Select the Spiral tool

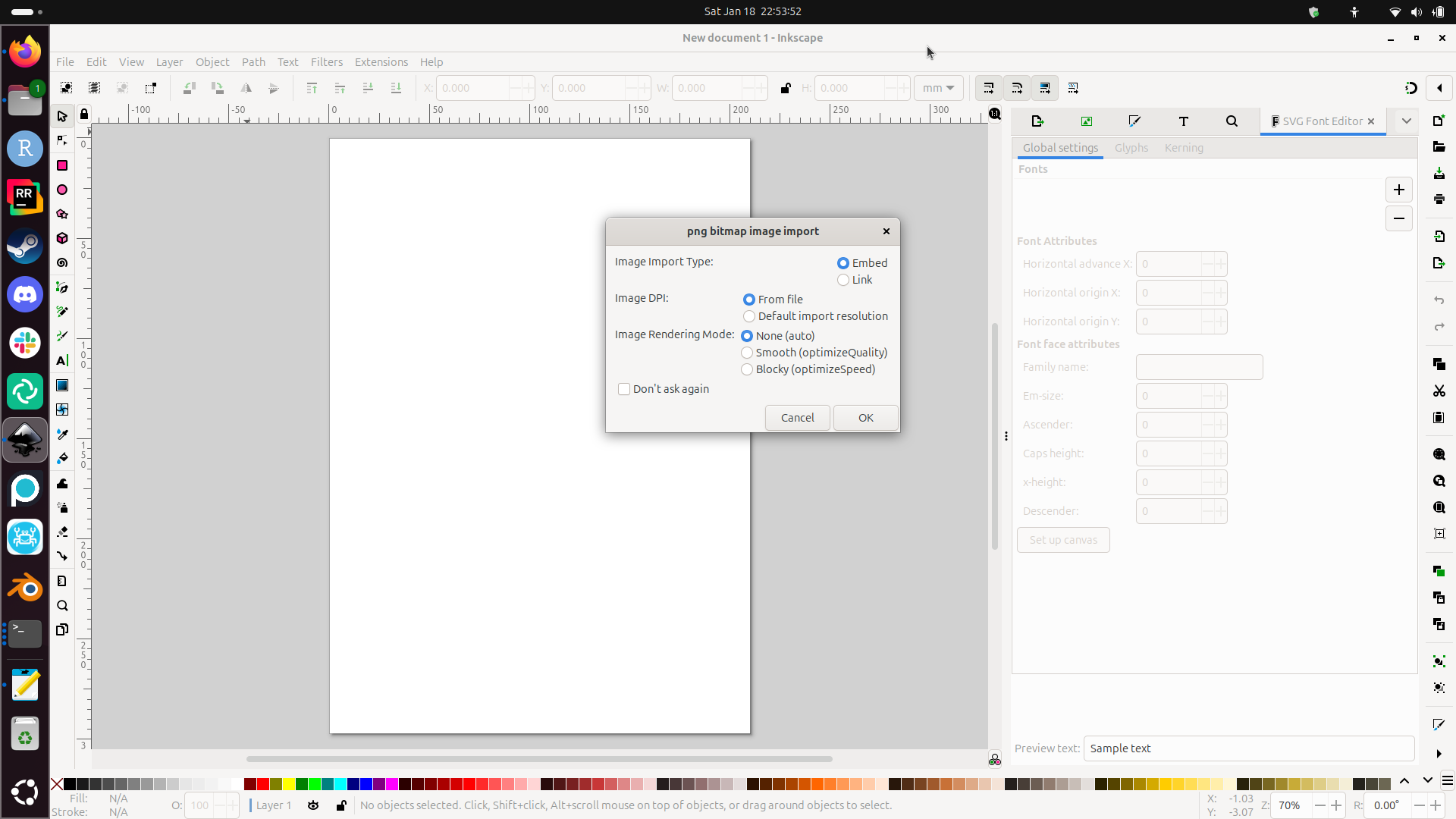coord(62,262)
